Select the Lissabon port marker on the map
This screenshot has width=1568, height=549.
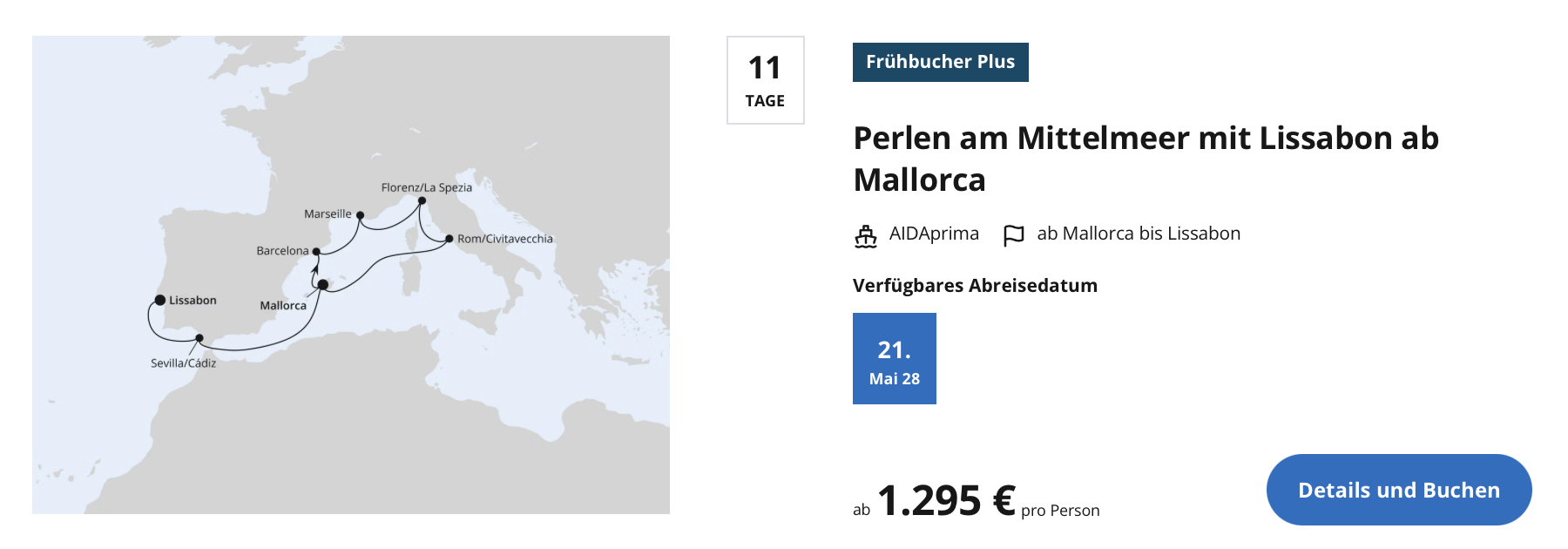(160, 300)
